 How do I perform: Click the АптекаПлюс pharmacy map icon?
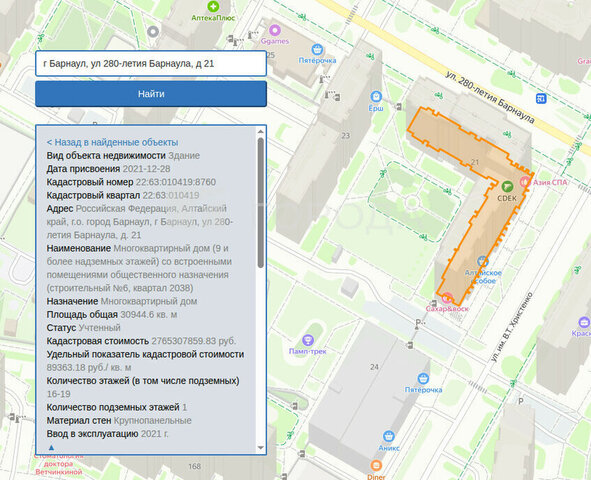[213, 6]
